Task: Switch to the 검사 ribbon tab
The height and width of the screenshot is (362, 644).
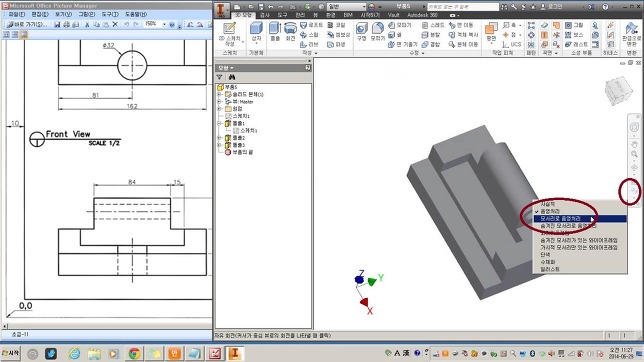Action: 265,15
